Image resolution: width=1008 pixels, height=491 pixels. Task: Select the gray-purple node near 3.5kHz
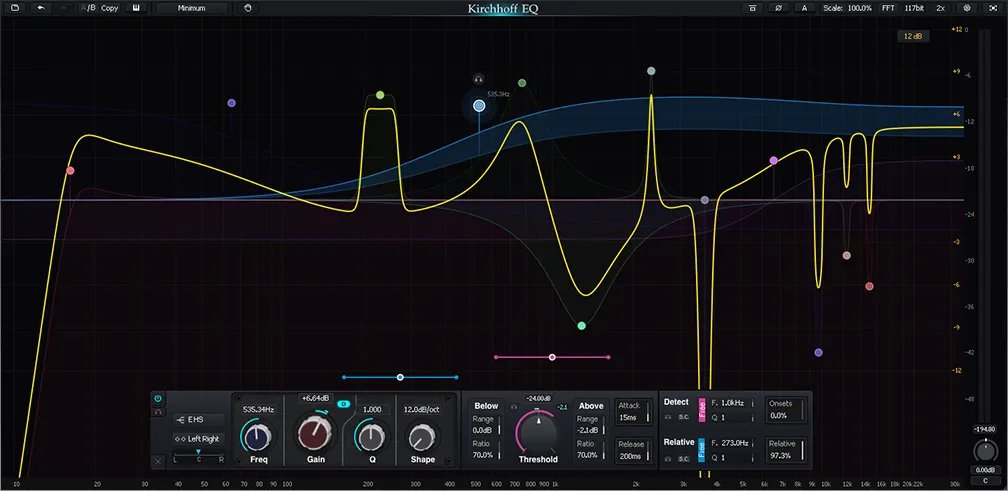tap(705, 201)
